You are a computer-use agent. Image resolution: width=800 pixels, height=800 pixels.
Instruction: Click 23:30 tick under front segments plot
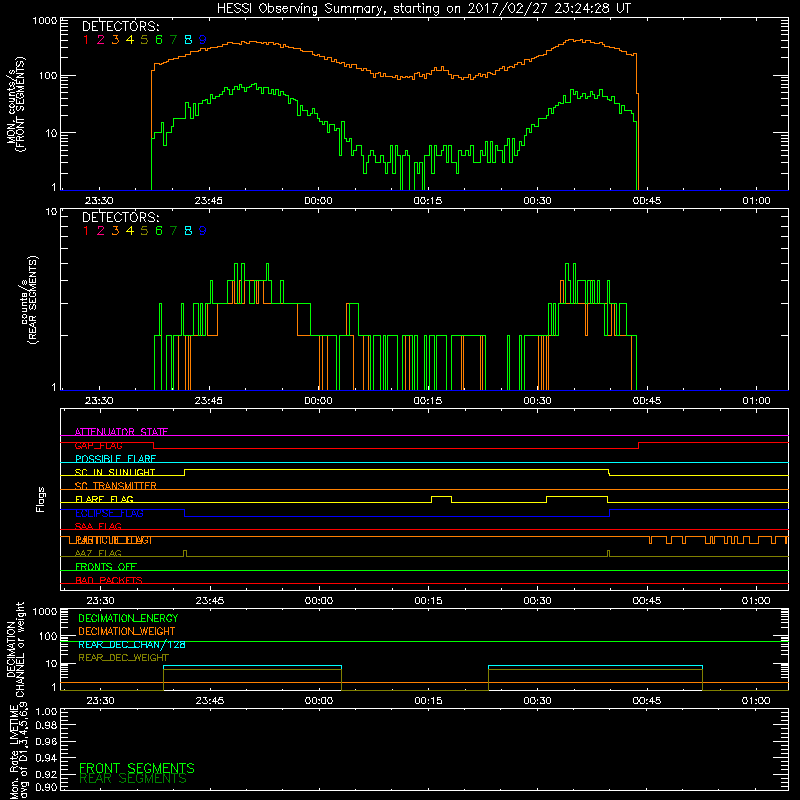99,201
